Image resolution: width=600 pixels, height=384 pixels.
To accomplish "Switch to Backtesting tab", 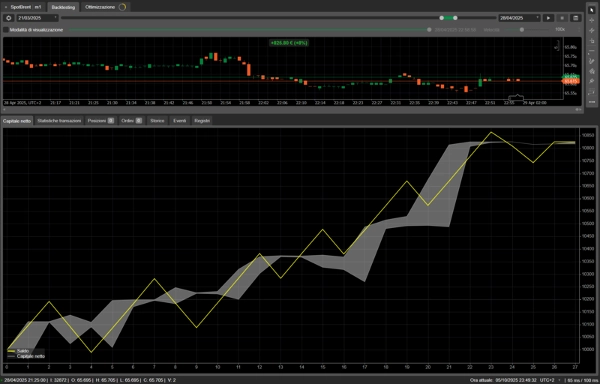I will [63, 7].
